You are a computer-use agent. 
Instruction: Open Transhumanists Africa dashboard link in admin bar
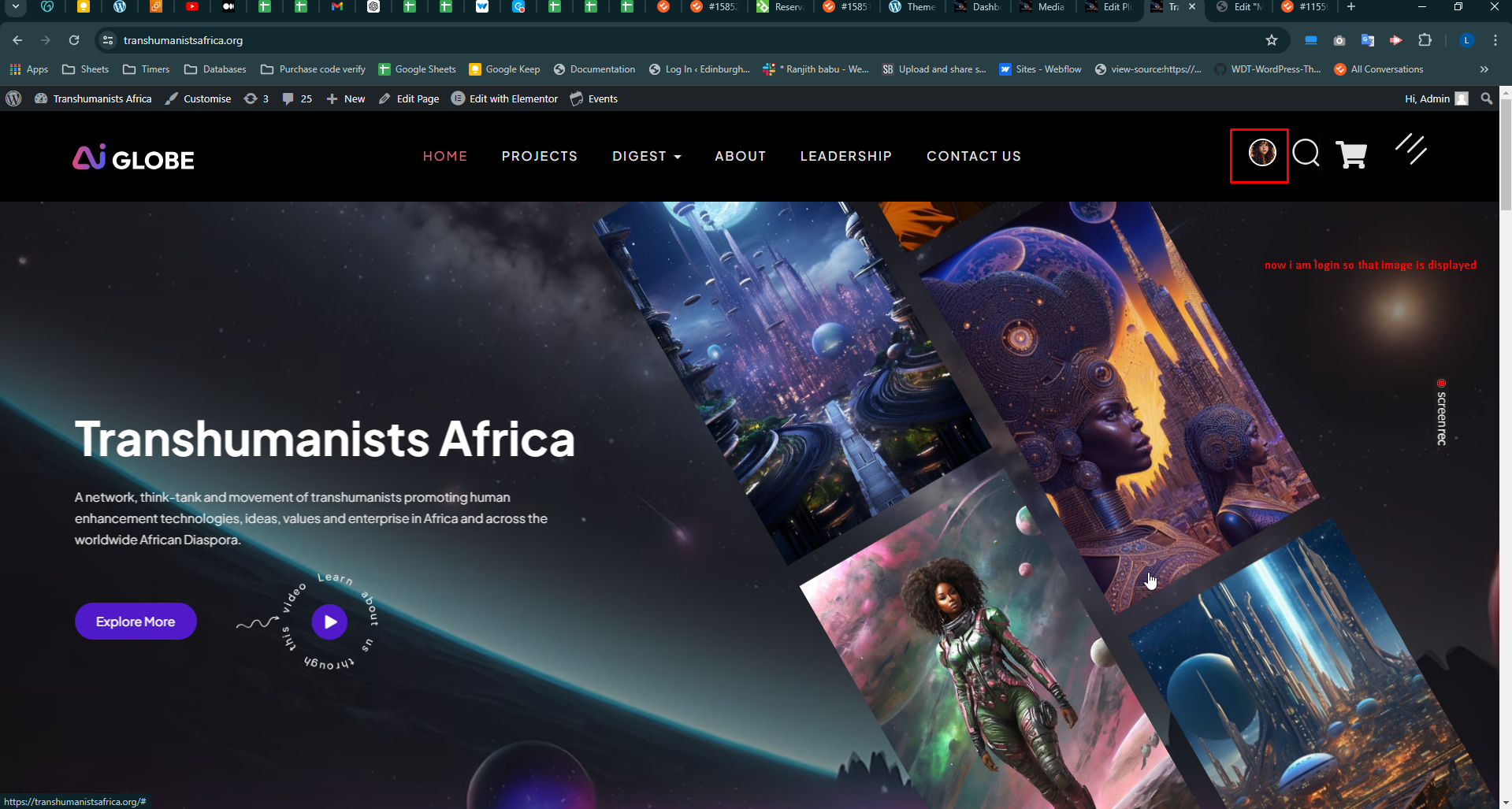coord(93,98)
